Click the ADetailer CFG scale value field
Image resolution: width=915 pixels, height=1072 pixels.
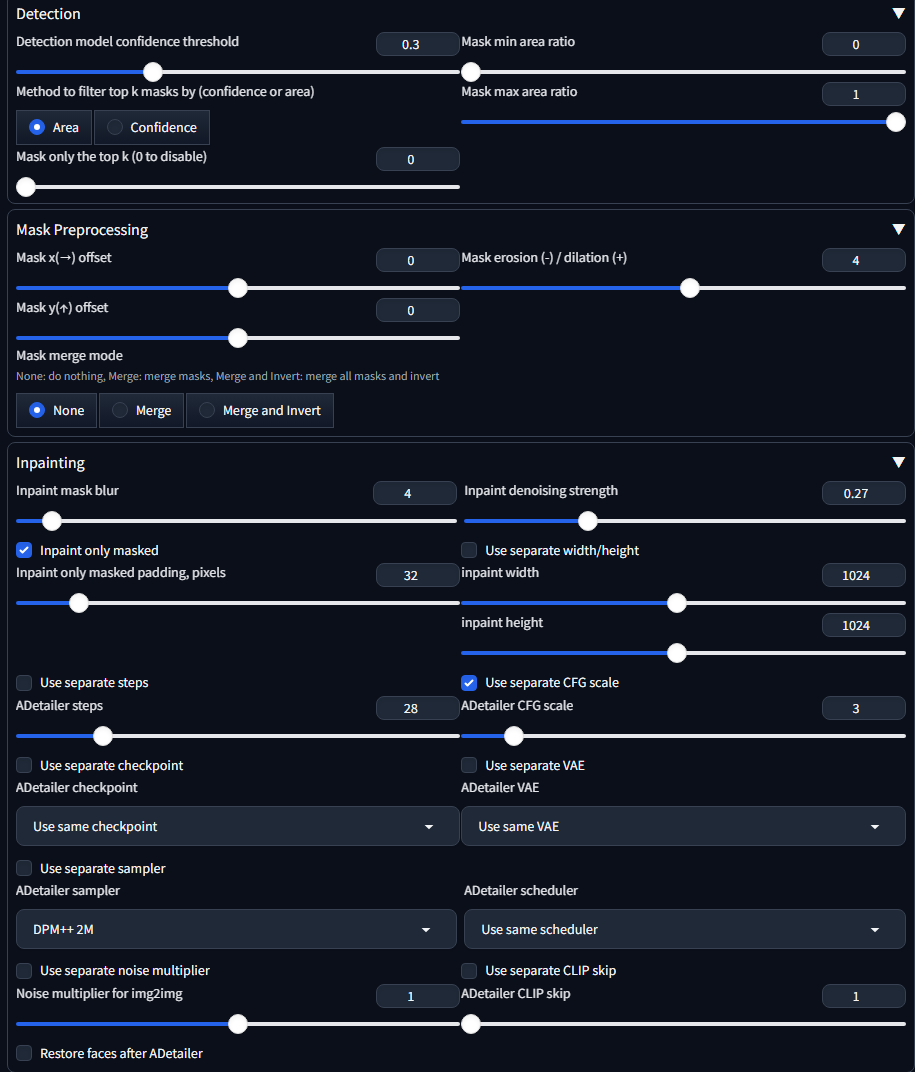tap(863, 708)
